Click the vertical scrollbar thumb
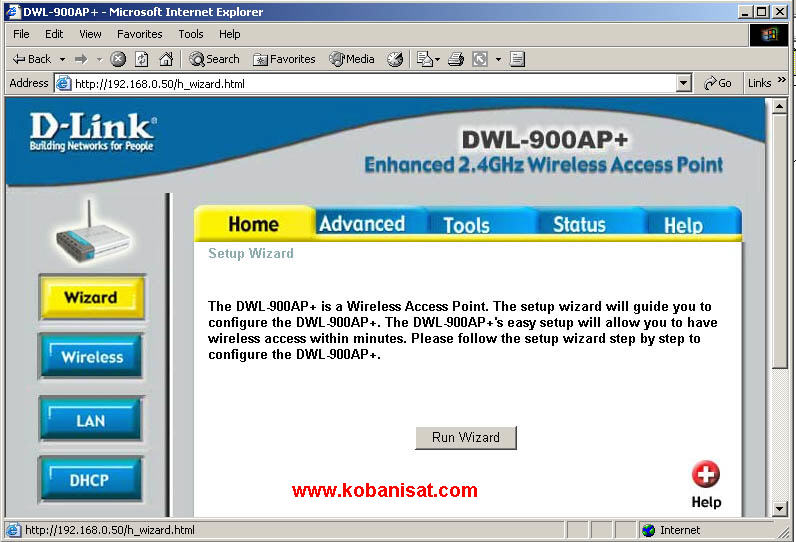This screenshot has height=542, width=796. 779,241
